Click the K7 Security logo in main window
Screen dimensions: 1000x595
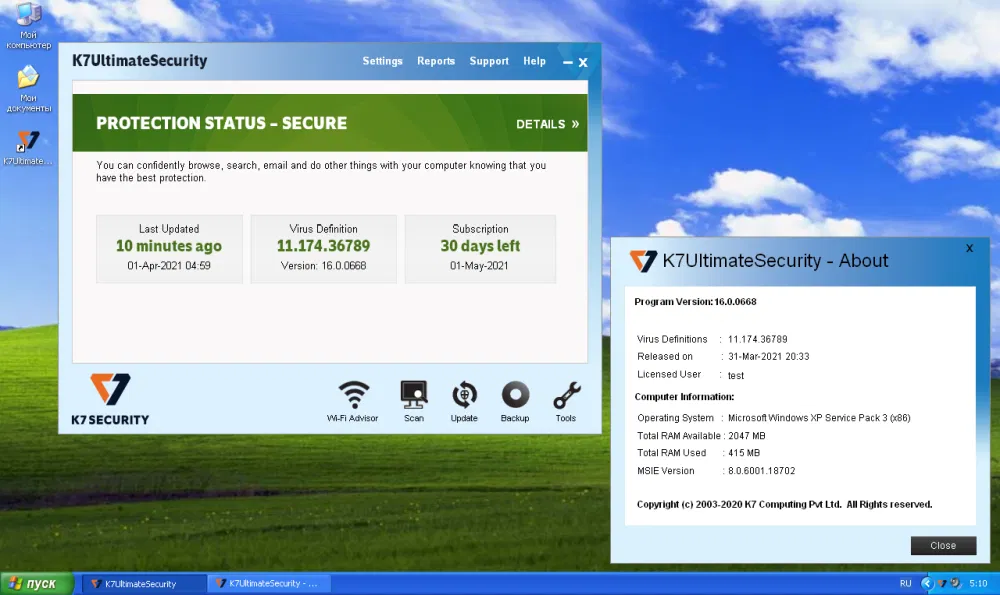[x=110, y=399]
